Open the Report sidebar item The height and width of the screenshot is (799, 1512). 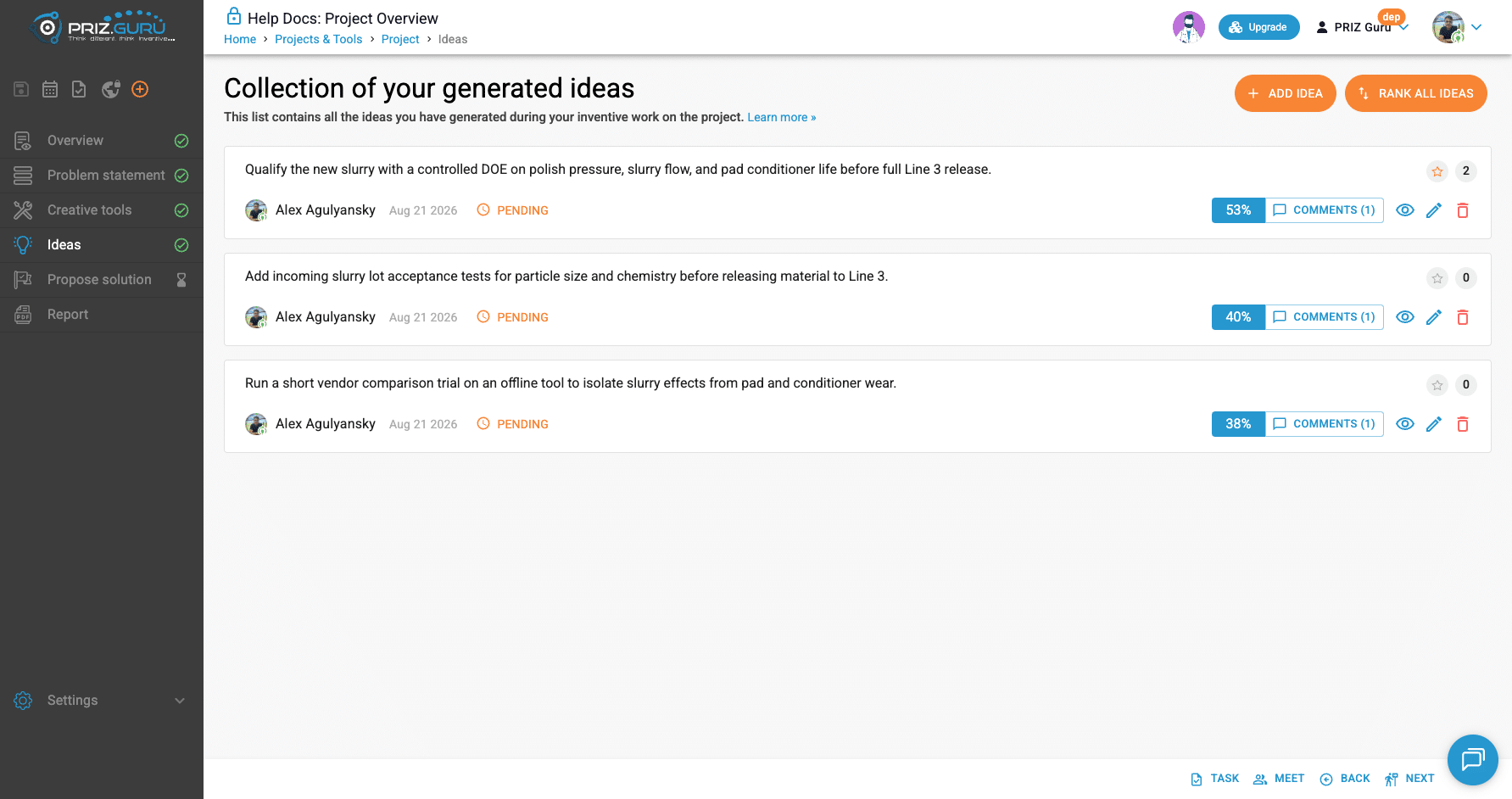[102, 315]
